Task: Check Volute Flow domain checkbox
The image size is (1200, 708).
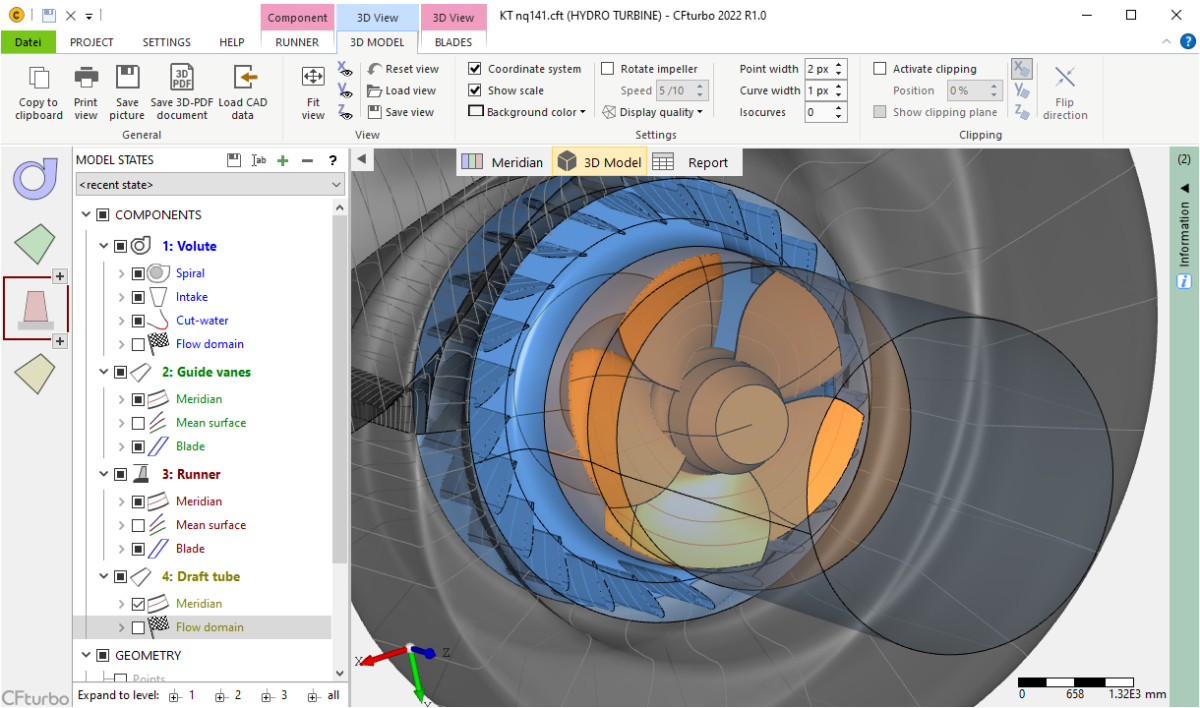Action: (138, 344)
